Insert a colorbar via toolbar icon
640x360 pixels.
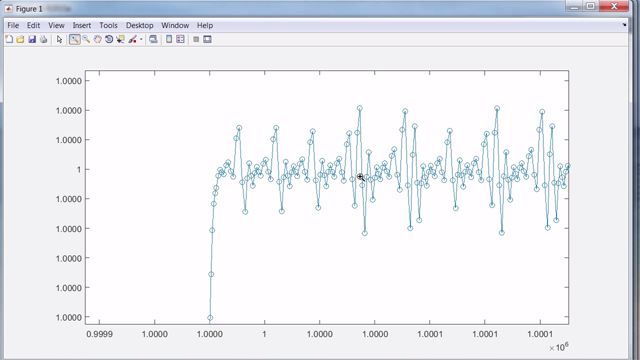tap(169, 39)
